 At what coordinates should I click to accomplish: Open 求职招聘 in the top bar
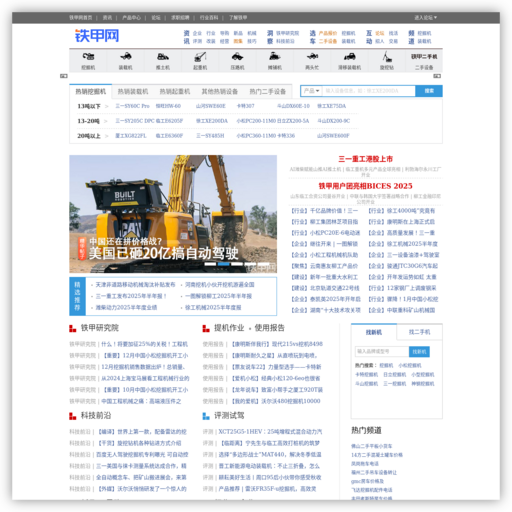click(180, 17)
